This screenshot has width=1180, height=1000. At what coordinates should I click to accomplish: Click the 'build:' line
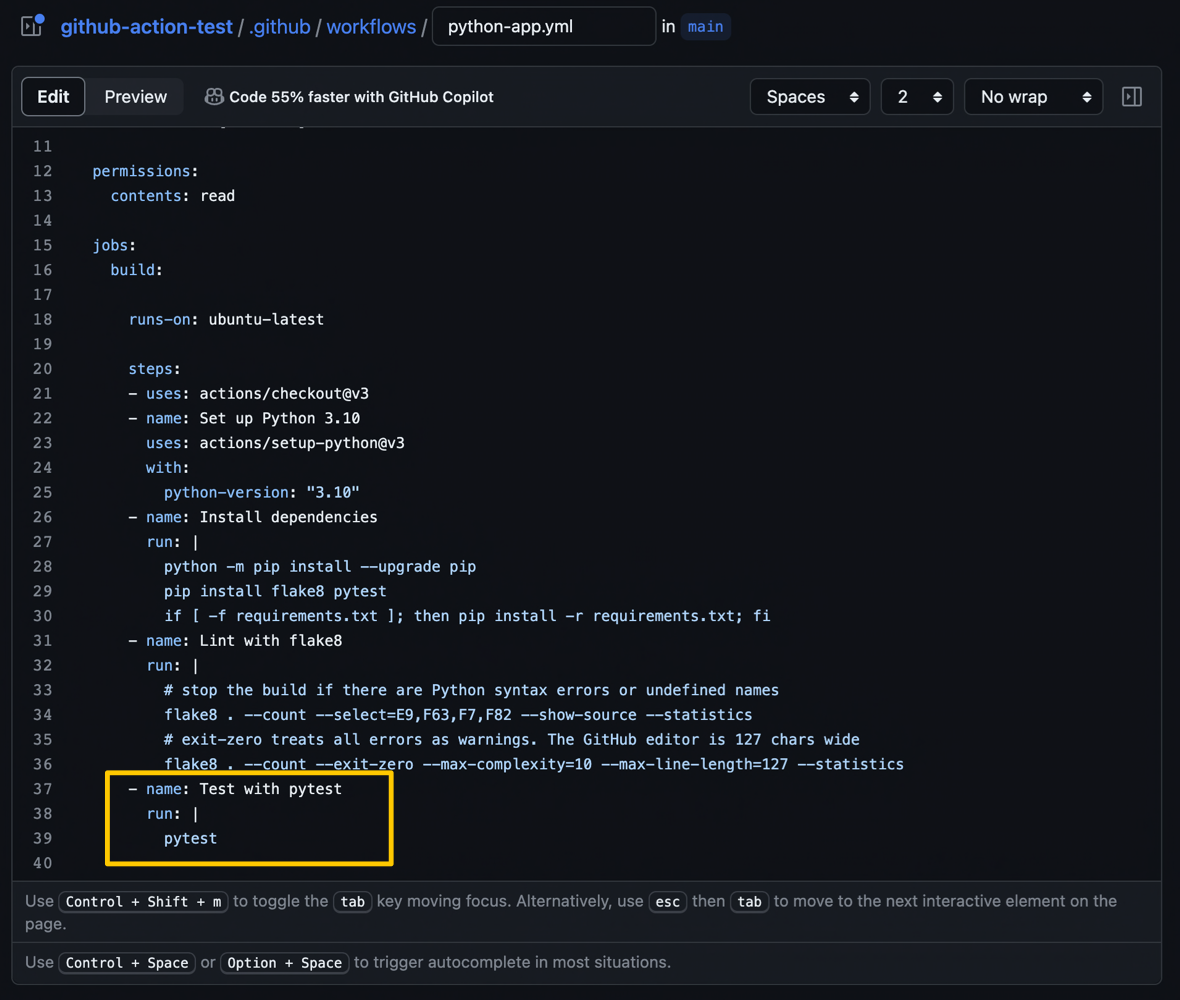136,269
